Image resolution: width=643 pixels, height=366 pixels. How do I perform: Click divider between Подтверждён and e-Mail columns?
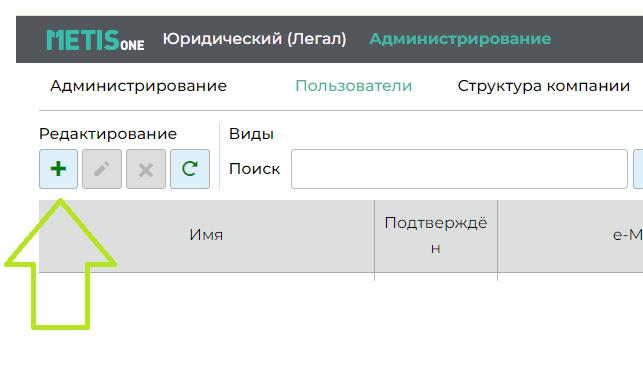coord(497,236)
